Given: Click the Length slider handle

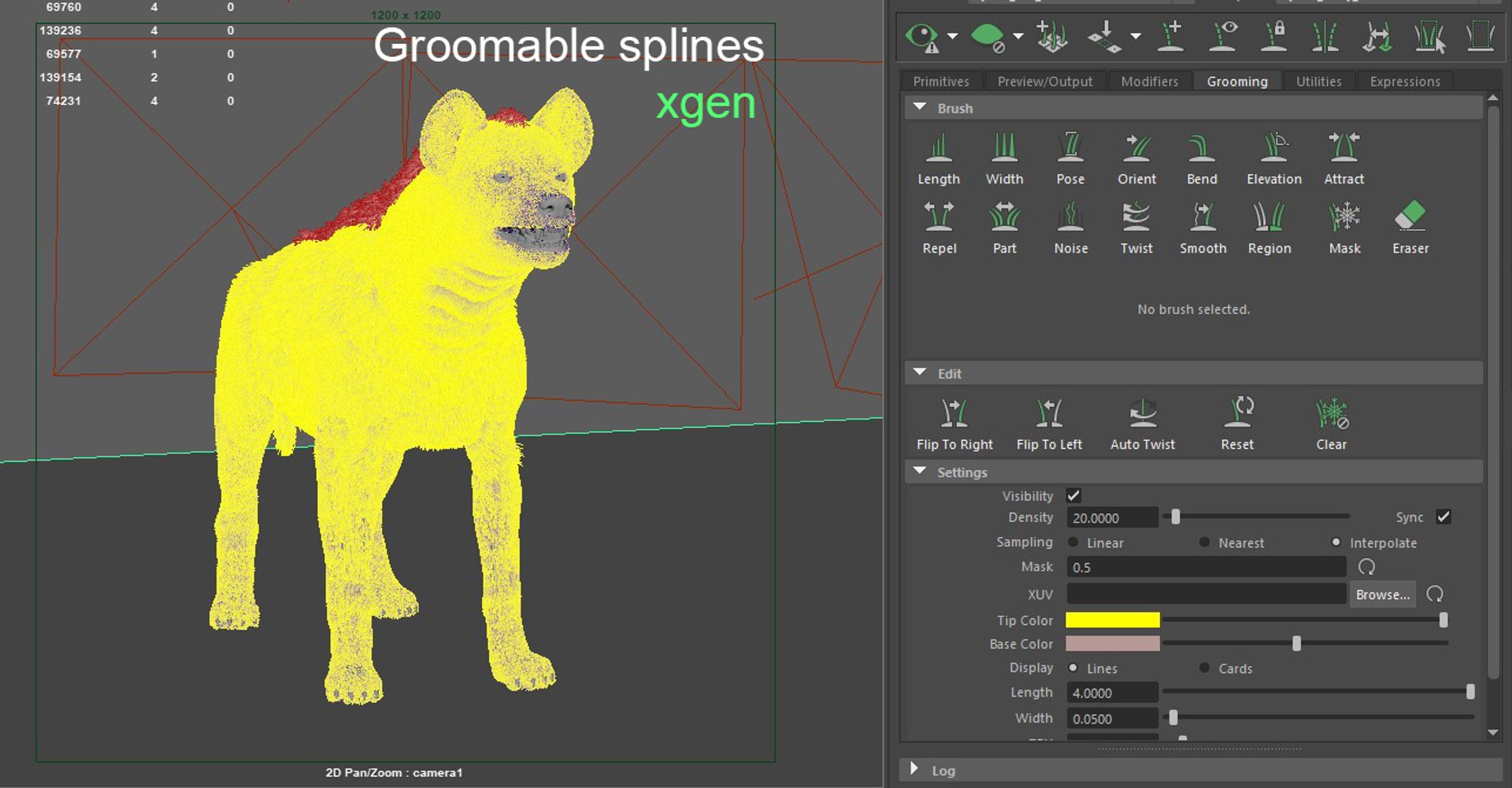Looking at the screenshot, I should (x=1469, y=692).
